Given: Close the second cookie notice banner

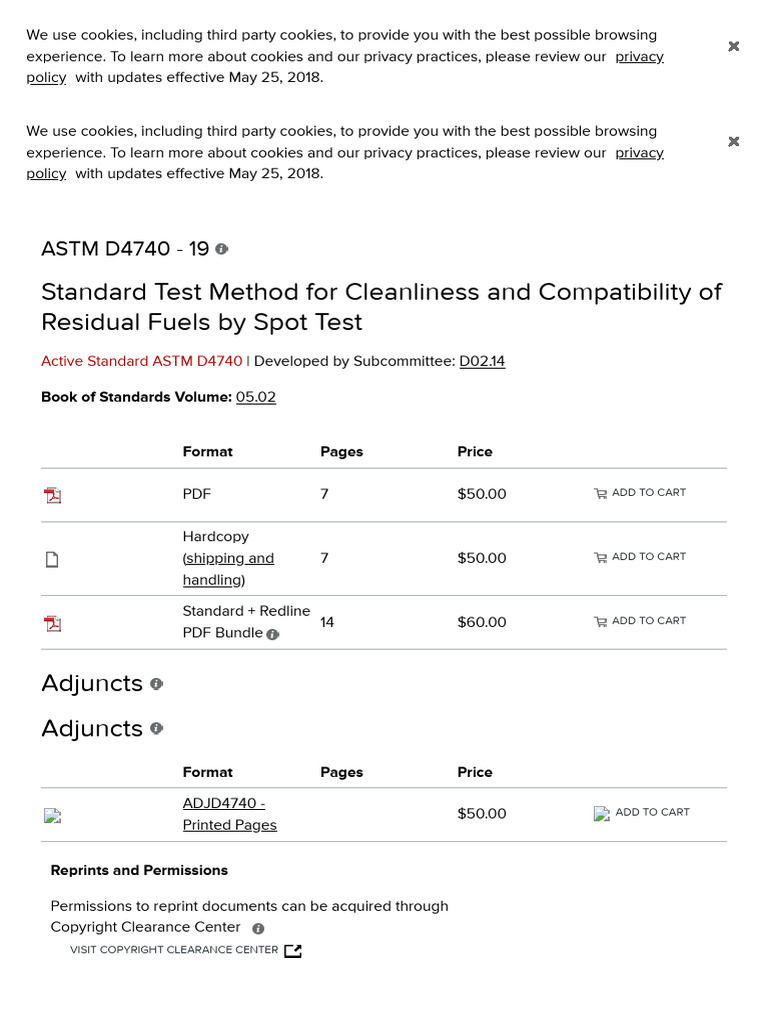Looking at the screenshot, I should tap(734, 142).
